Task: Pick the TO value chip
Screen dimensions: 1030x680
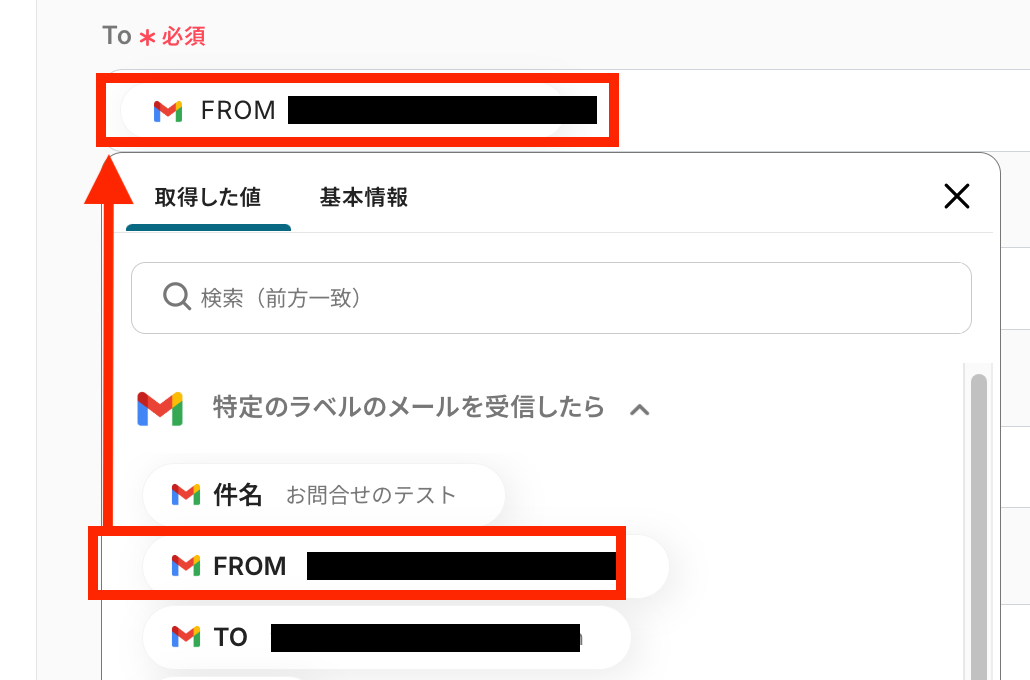Action: 231,637
